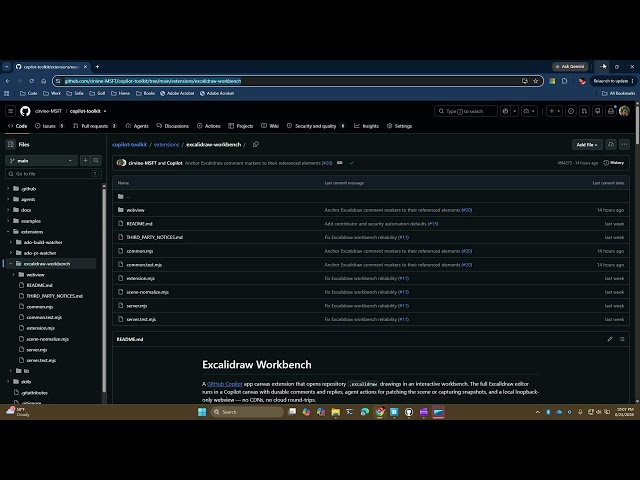This screenshot has width=640, height=480.
Task: Click the Windows taskbar Search box
Action: (x=247, y=412)
